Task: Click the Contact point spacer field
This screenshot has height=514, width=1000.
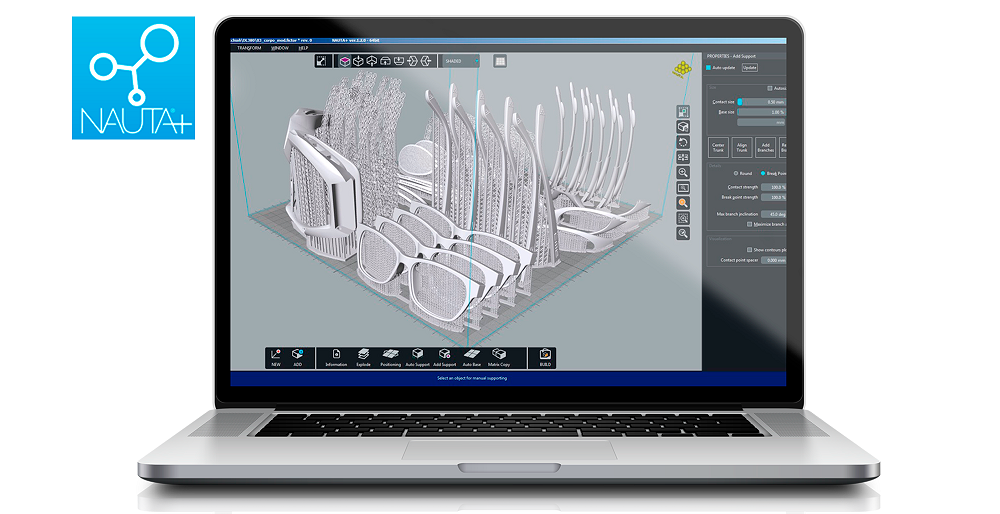Action: click(774, 260)
